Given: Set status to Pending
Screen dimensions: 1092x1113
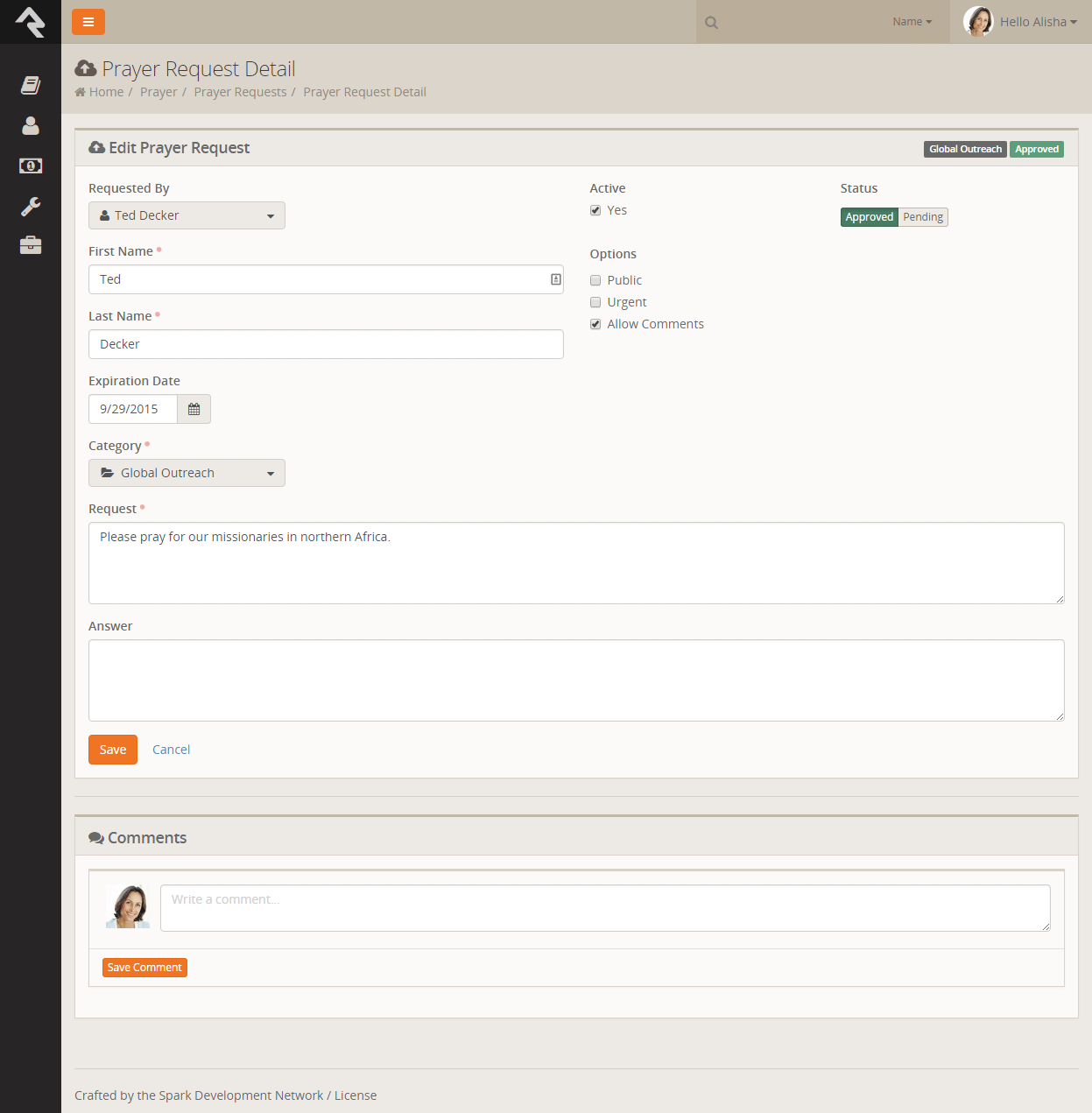Looking at the screenshot, I should click(923, 217).
